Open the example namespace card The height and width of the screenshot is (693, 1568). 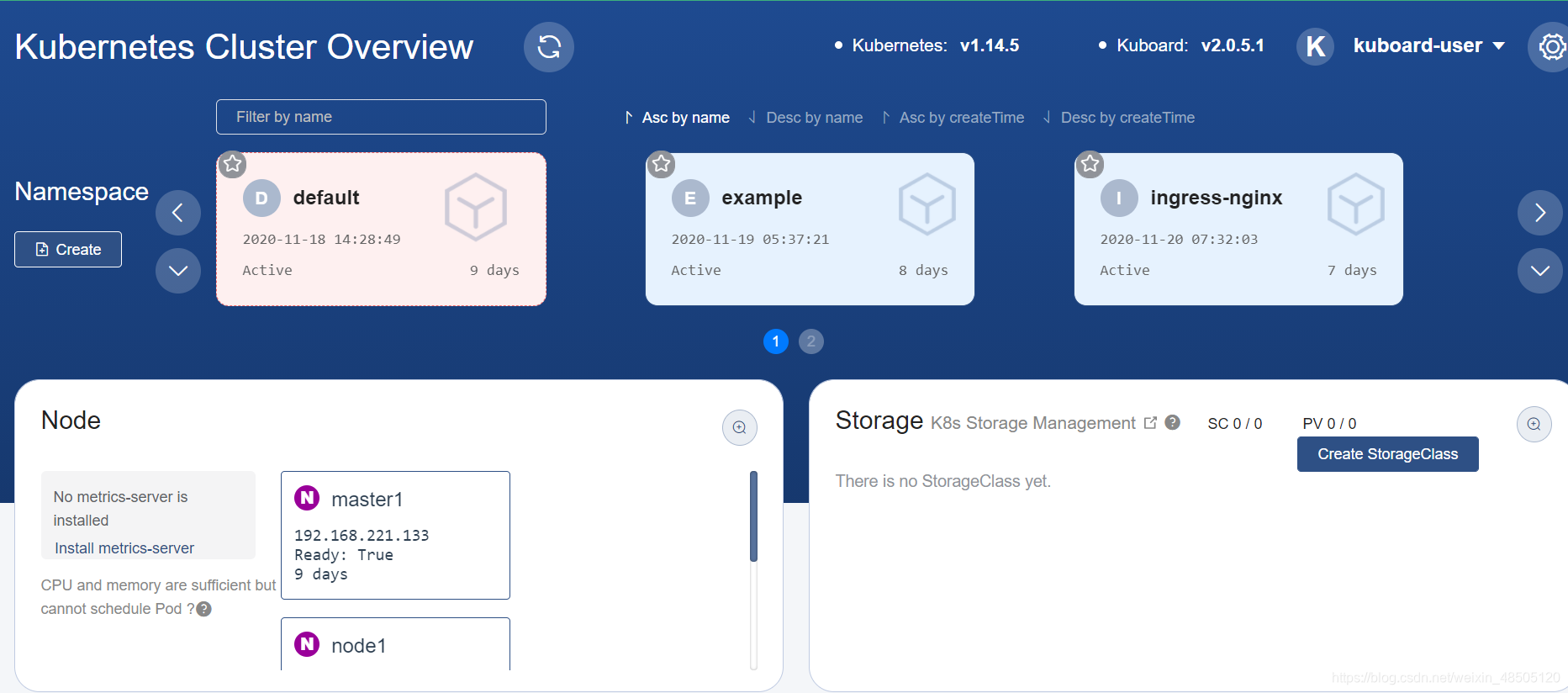point(810,229)
